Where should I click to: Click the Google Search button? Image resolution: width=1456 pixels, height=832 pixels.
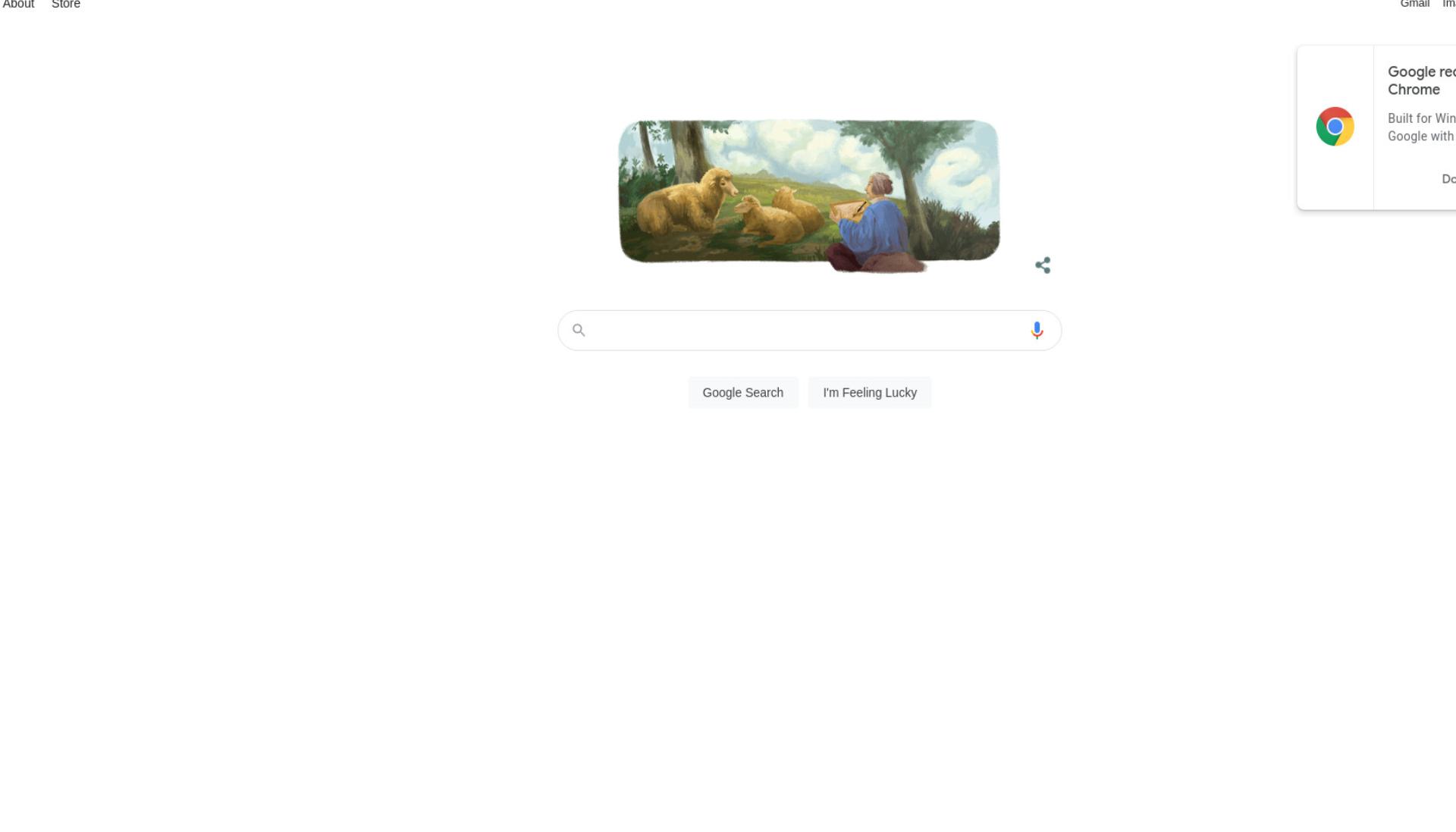point(743,393)
